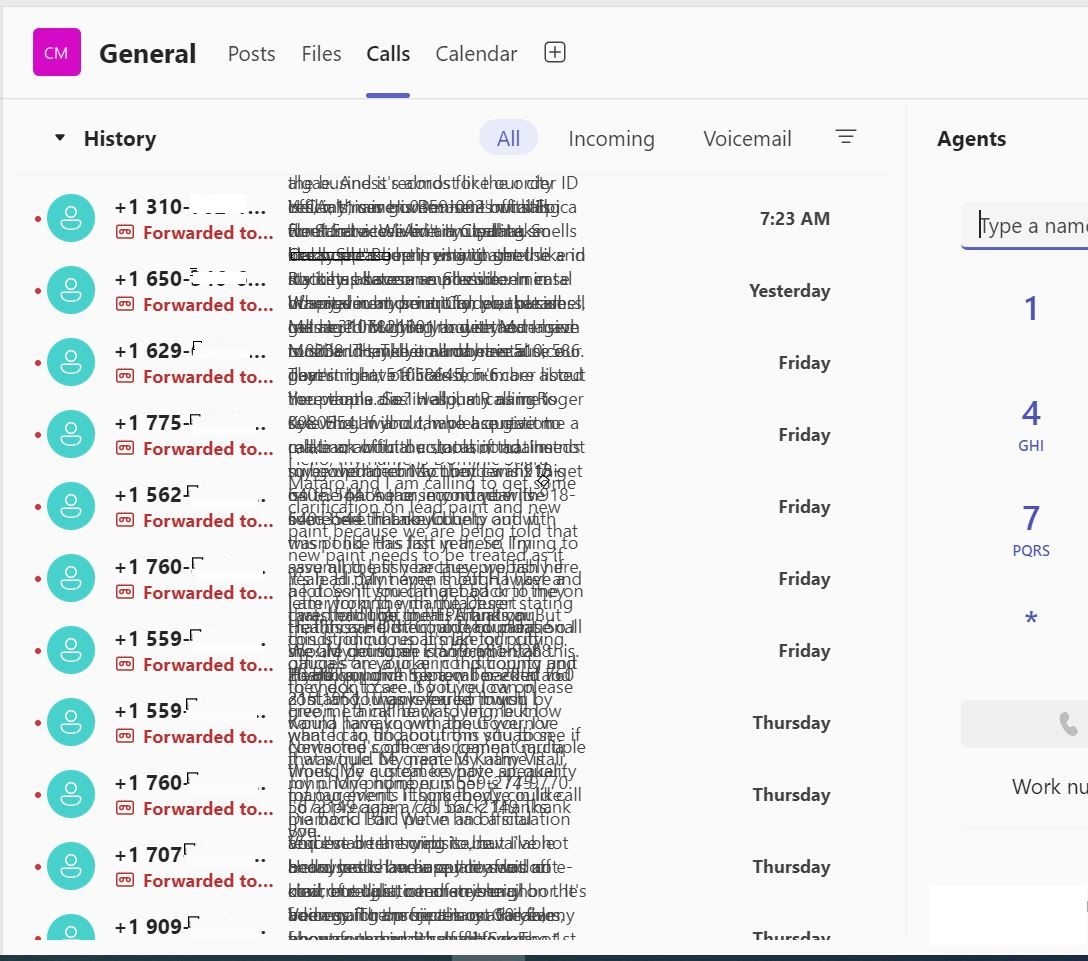Screen dimensions: 1088x961
Task: Click the phone call button below the dial pad
Action: (x=1026, y=724)
